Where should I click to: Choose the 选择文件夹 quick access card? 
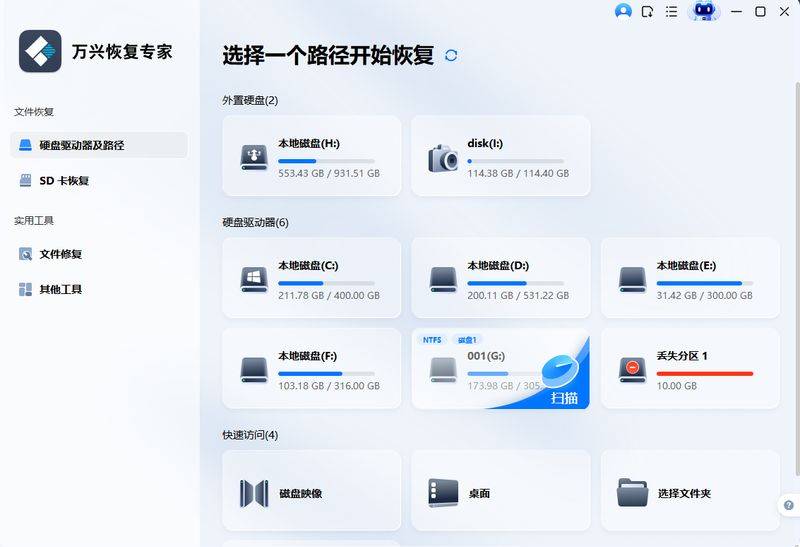(689, 493)
